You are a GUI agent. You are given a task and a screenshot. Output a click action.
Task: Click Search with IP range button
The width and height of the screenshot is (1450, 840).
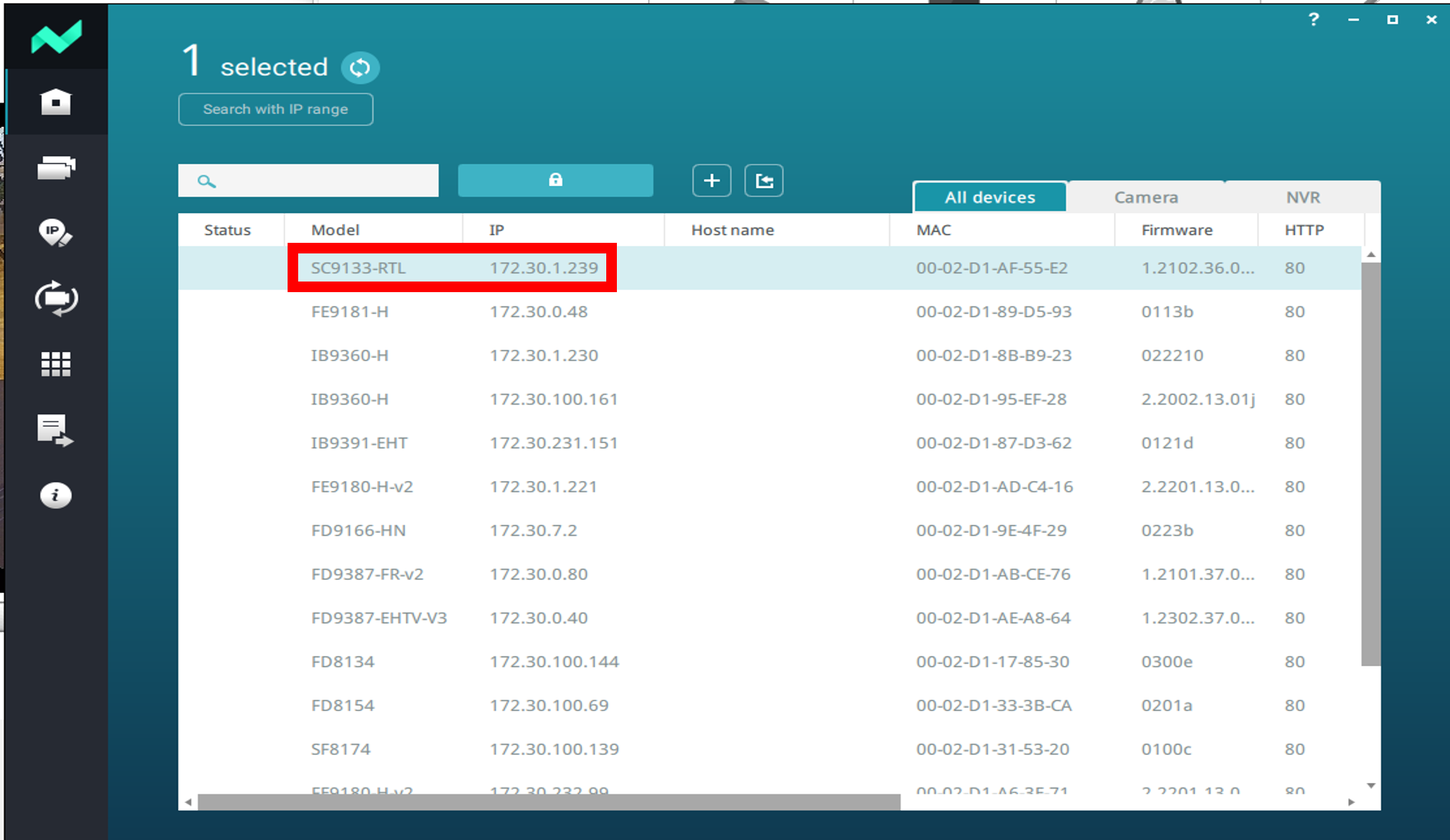pos(275,109)
